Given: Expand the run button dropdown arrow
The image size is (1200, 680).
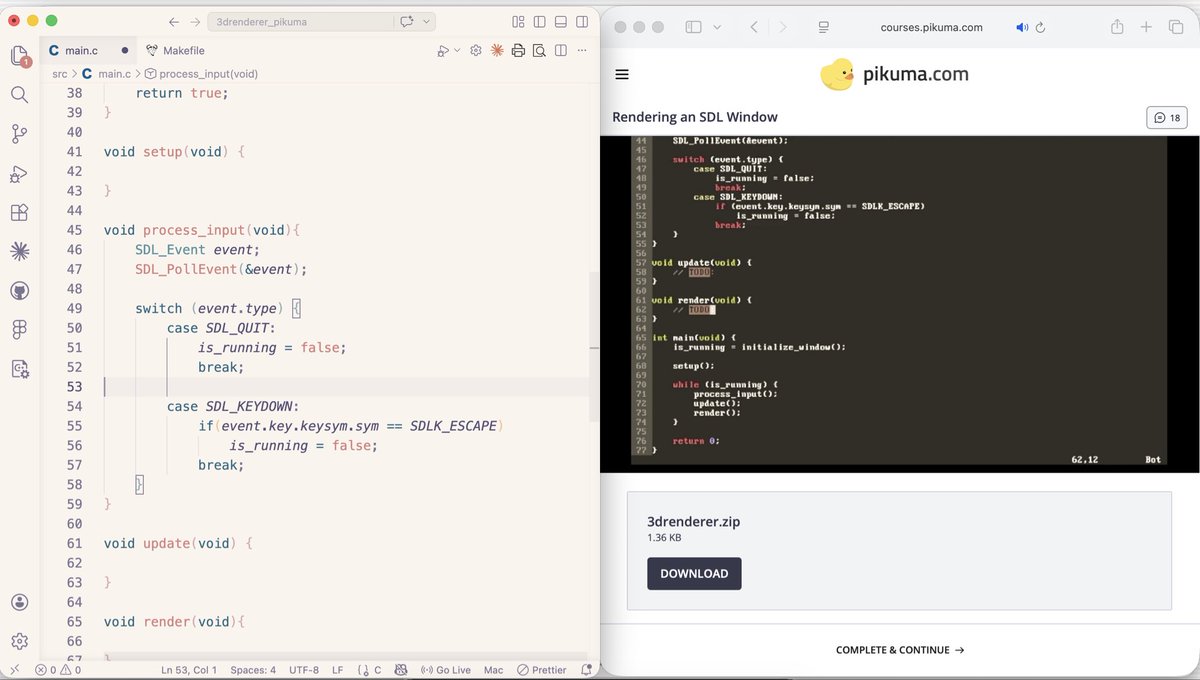Looking at the screenshot, I should (457, 50).
